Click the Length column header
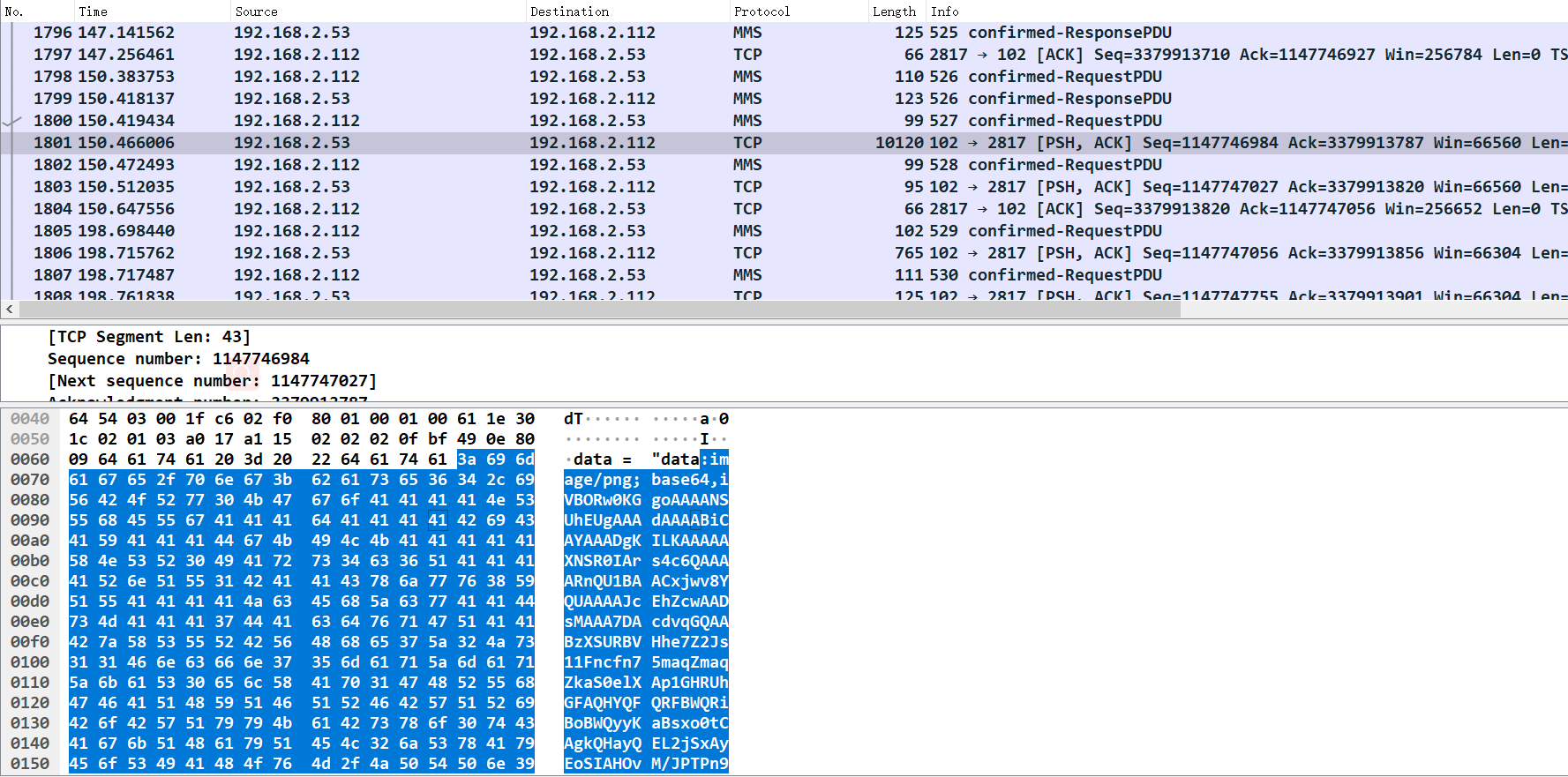The height and width of the screenshot is (777, 1568). click(x=894, y=11)
